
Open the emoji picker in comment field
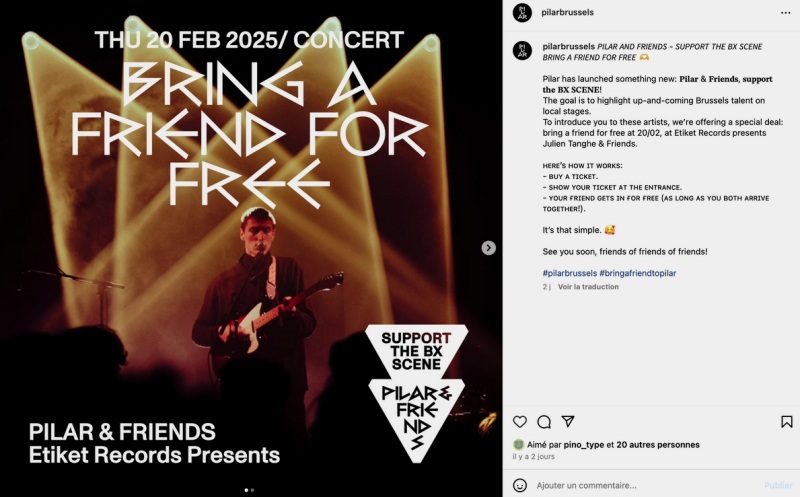[x=520, y=485]
